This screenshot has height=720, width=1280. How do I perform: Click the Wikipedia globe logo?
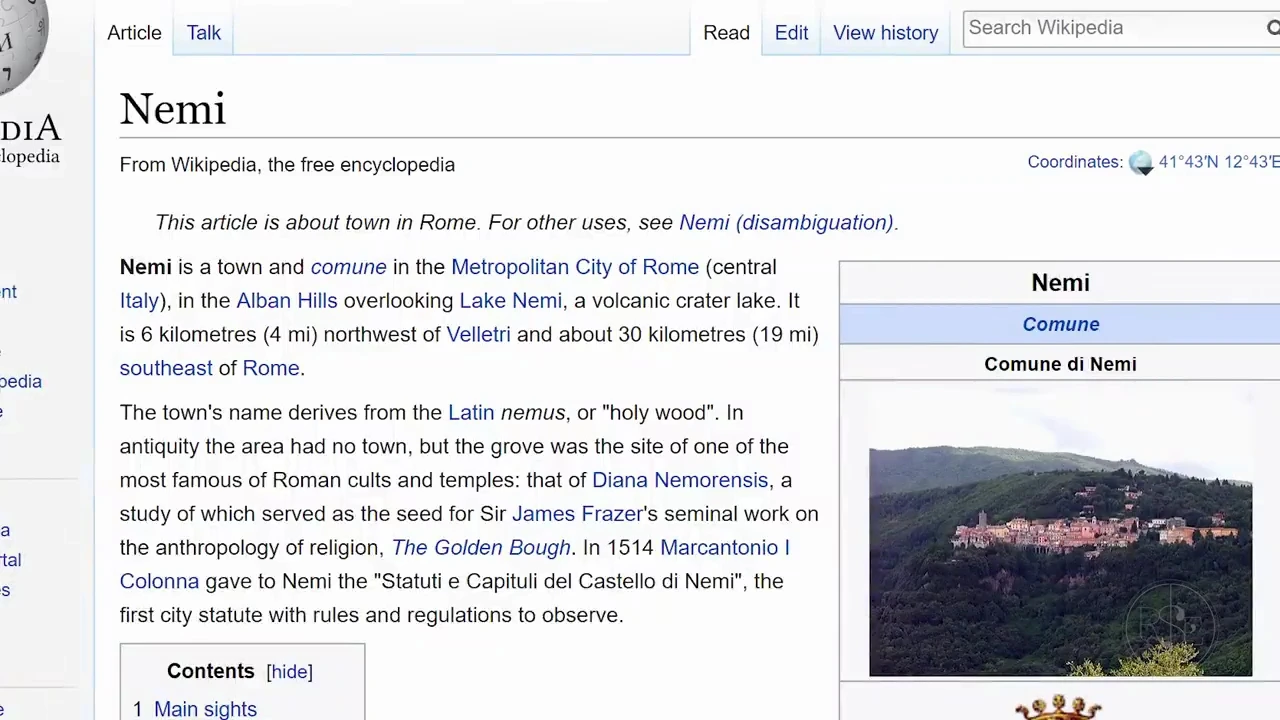click(20, 45)
